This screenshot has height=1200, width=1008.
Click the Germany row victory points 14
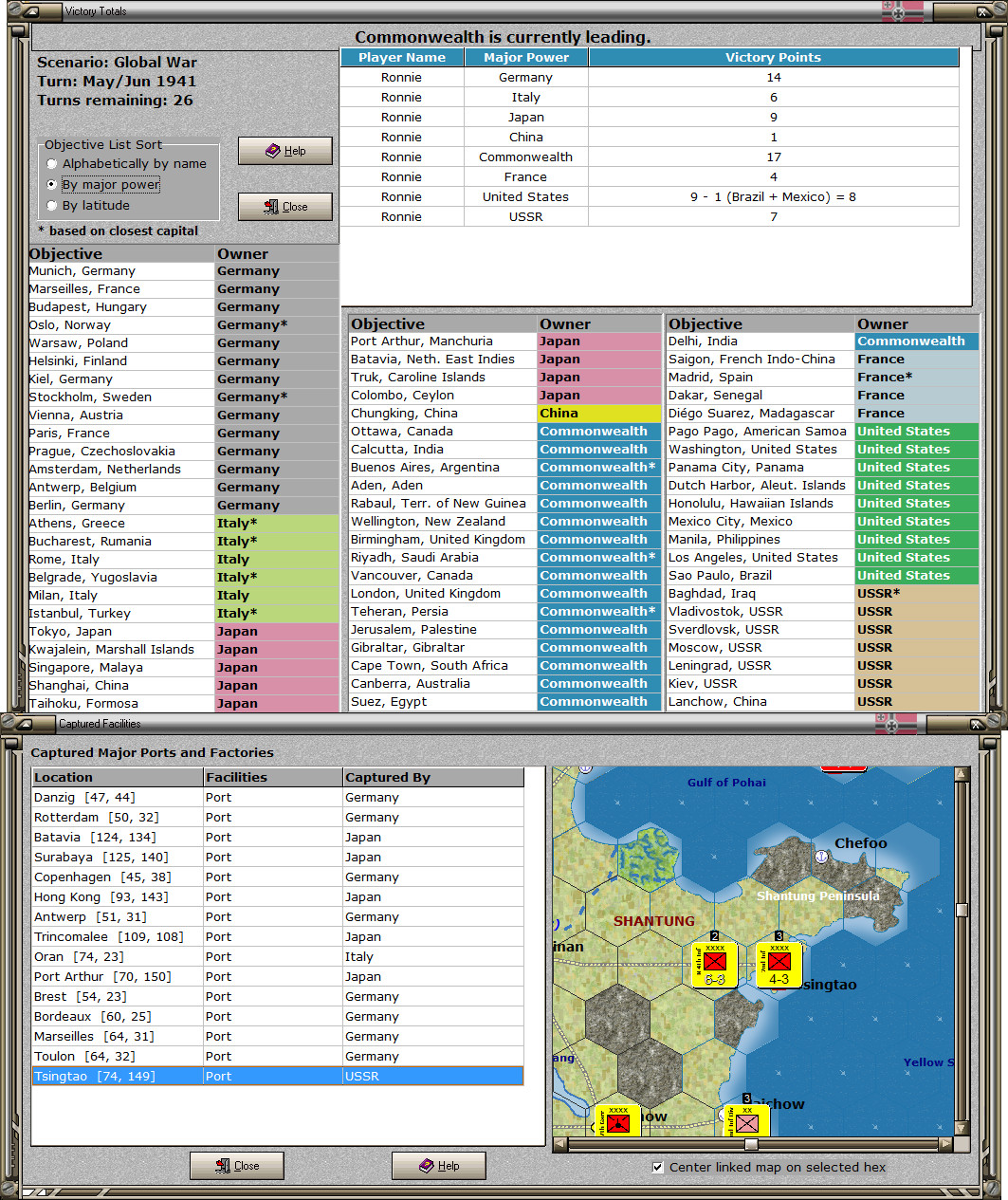[774, 78]
